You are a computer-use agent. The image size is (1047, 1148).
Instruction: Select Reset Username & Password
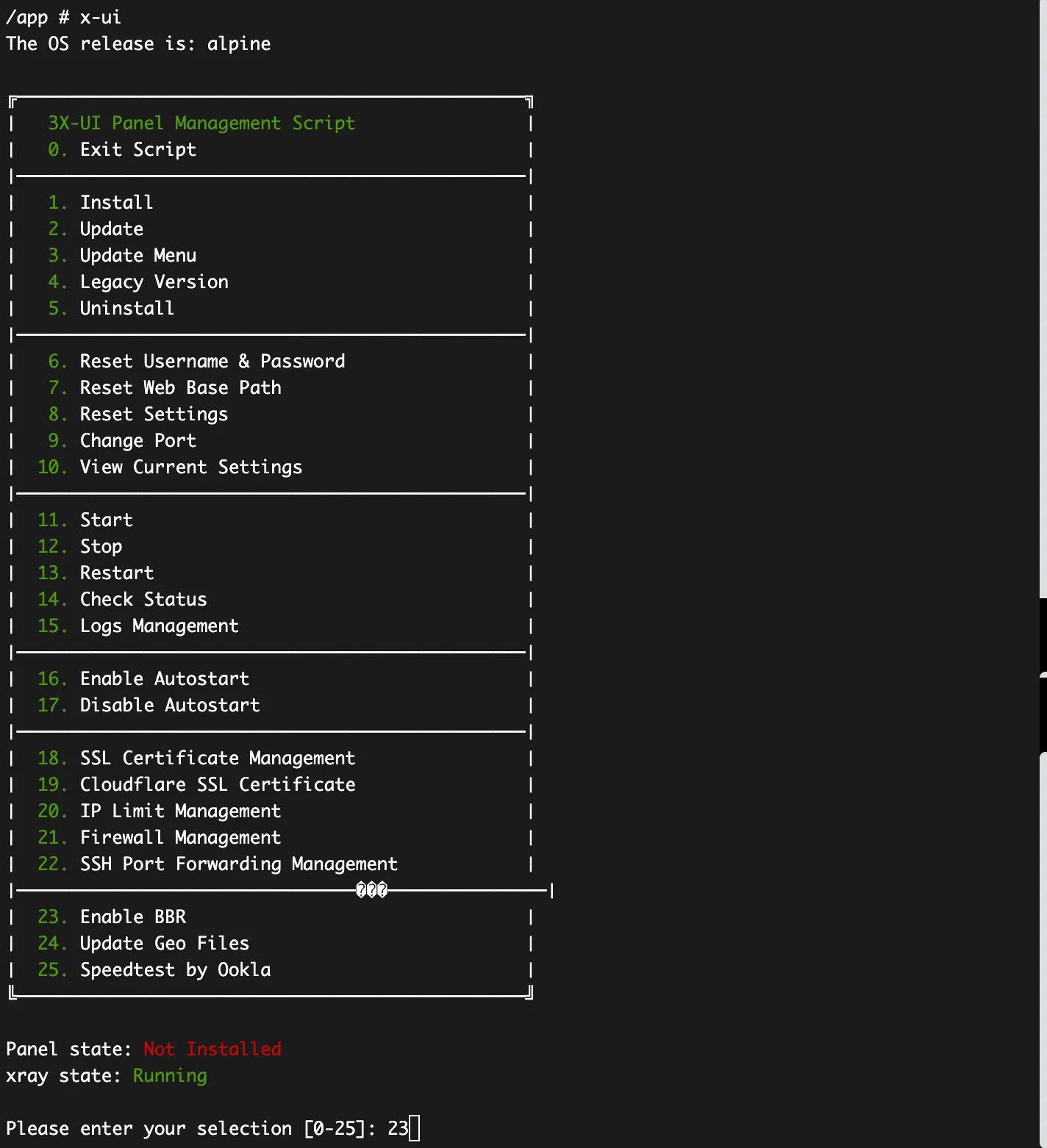[212, 361]
